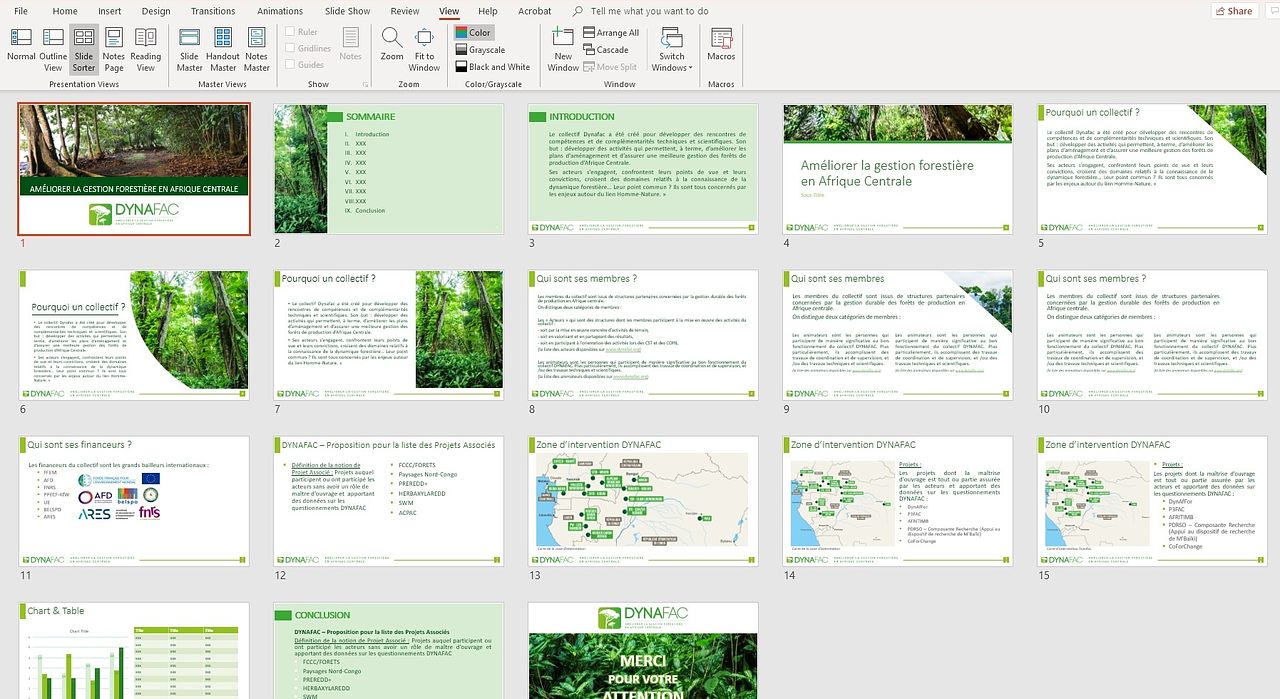
Task: Click the Tell me what you want to do field
Action: 649,11
